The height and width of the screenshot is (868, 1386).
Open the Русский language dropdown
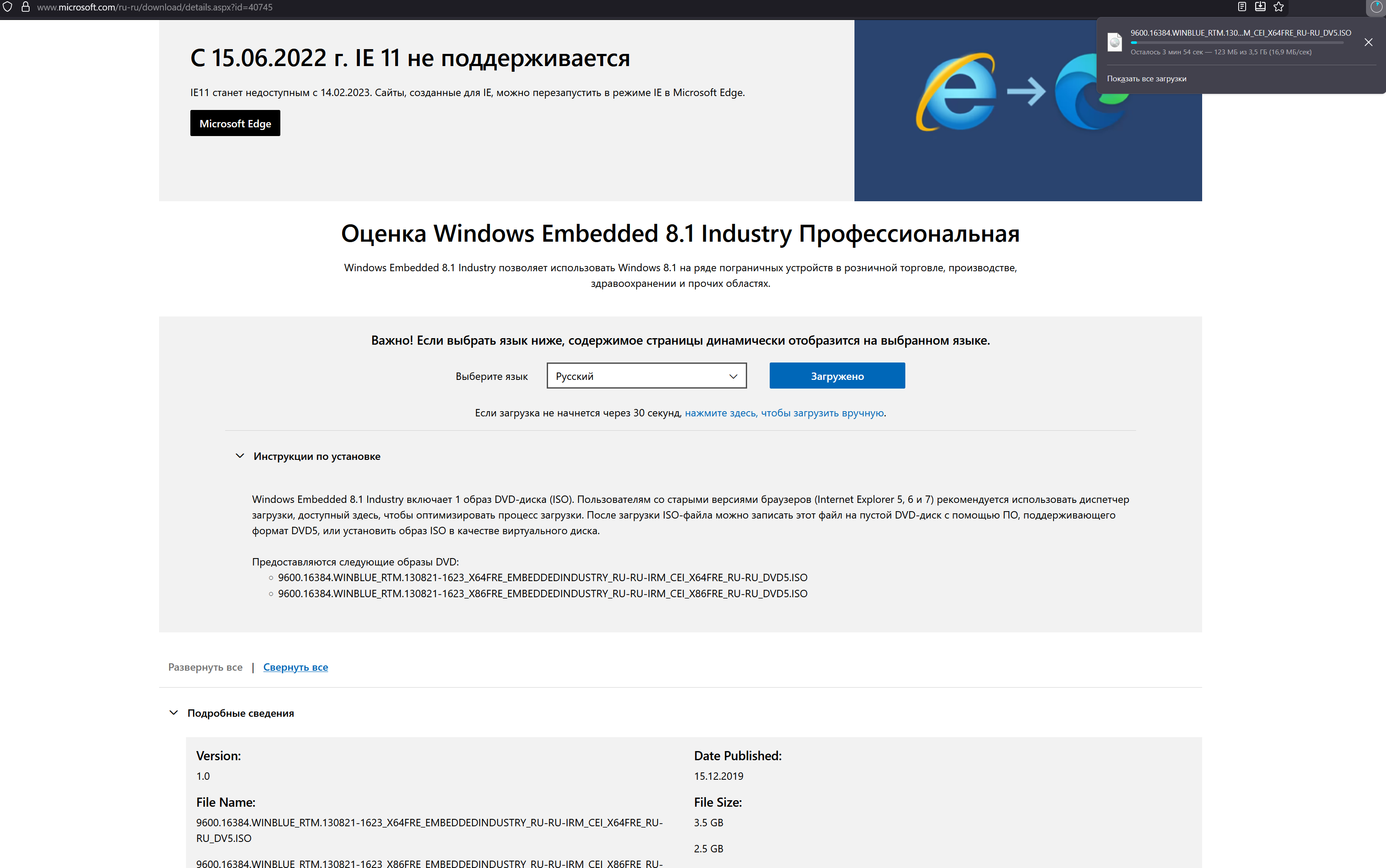click(646, 376)
